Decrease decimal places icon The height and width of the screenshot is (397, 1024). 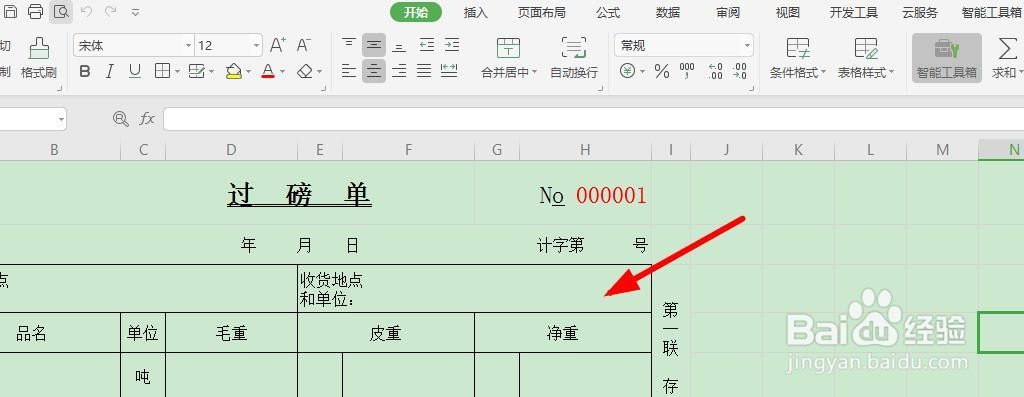740,71
